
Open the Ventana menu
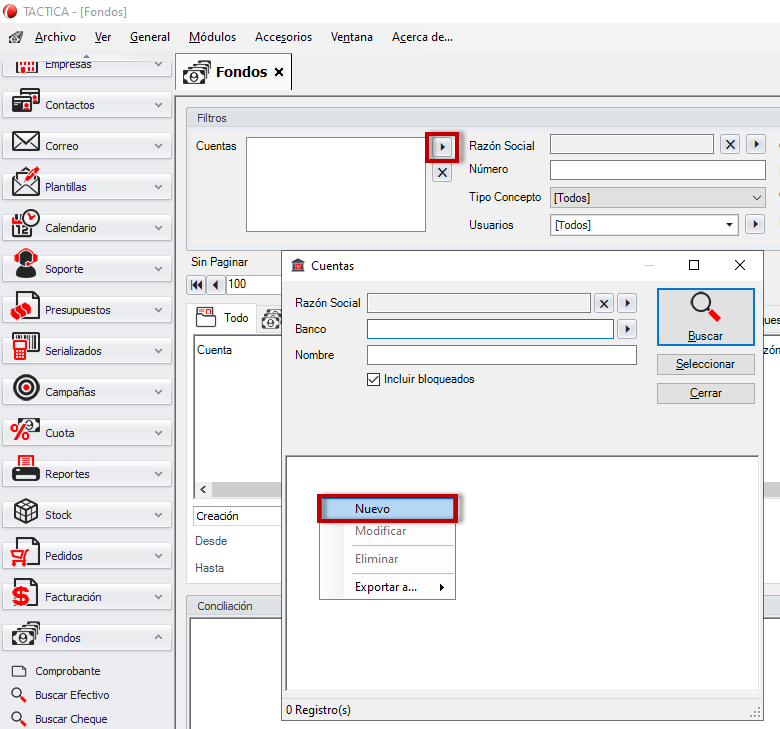[352, 37]
